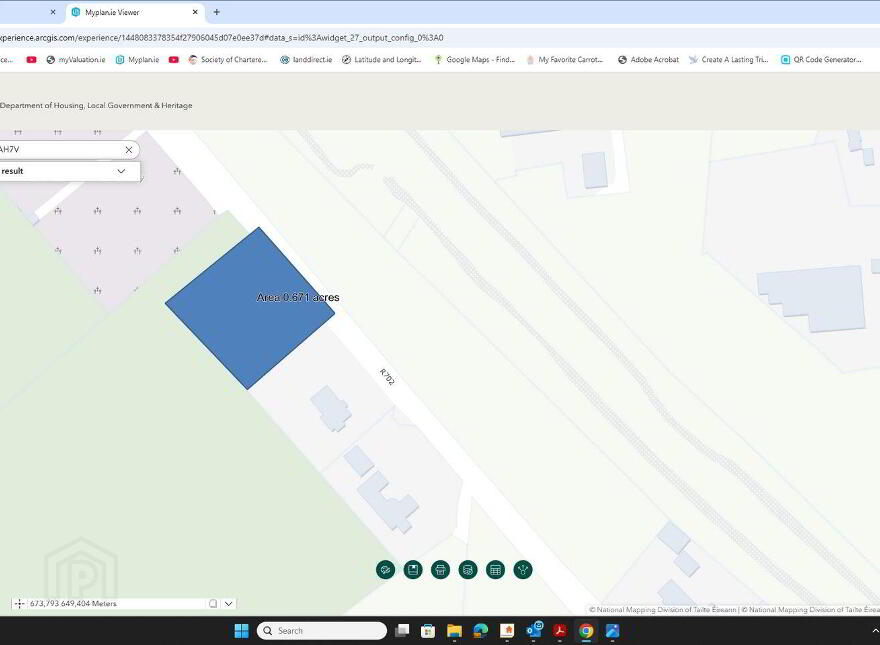Open the first YouTube bookmark icon

click(31, 60)
